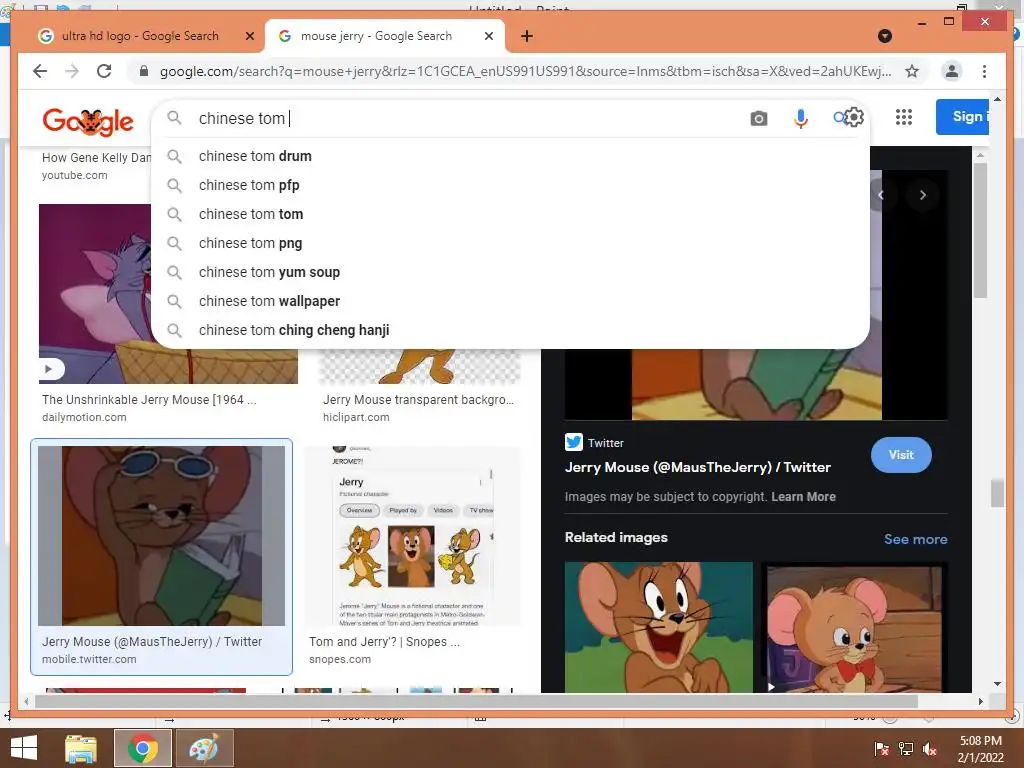This screenshot has height=768, width=1024.
Task: Choose suggestion 'chinese tom yum soup'
Action: pos(510,272)
